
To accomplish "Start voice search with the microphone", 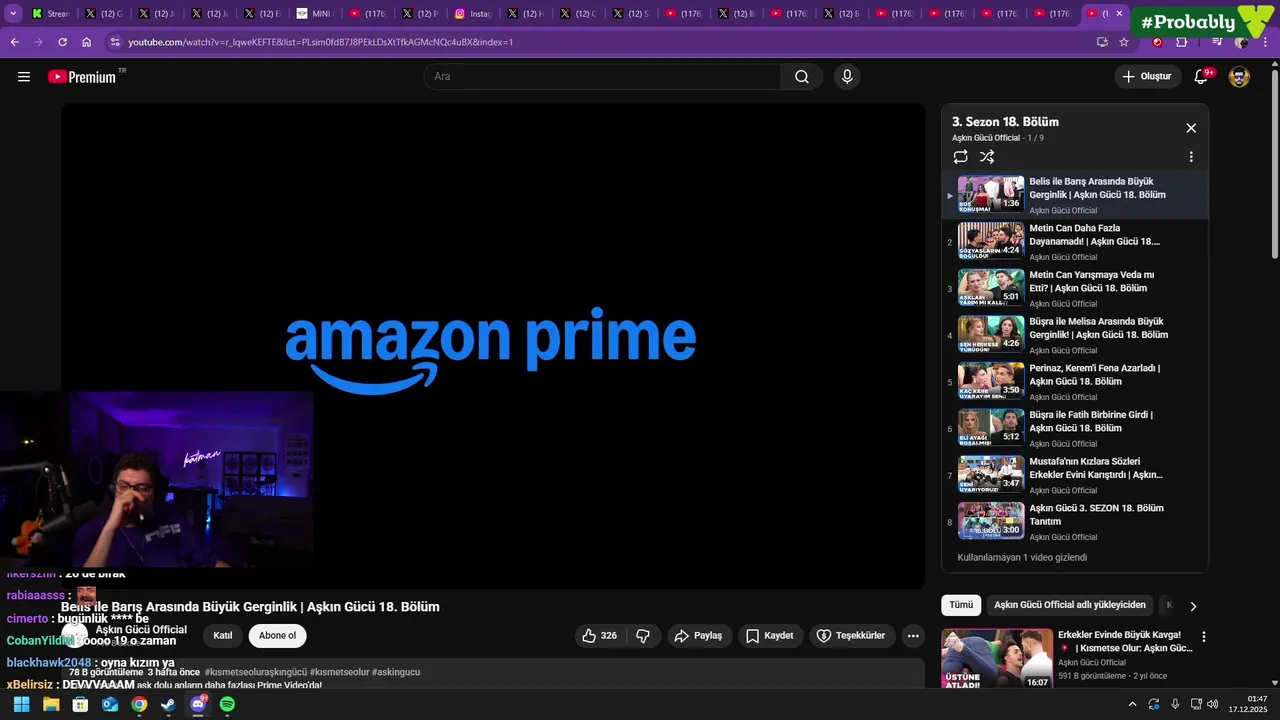I will pyautogui.click(x=847, y=77).
